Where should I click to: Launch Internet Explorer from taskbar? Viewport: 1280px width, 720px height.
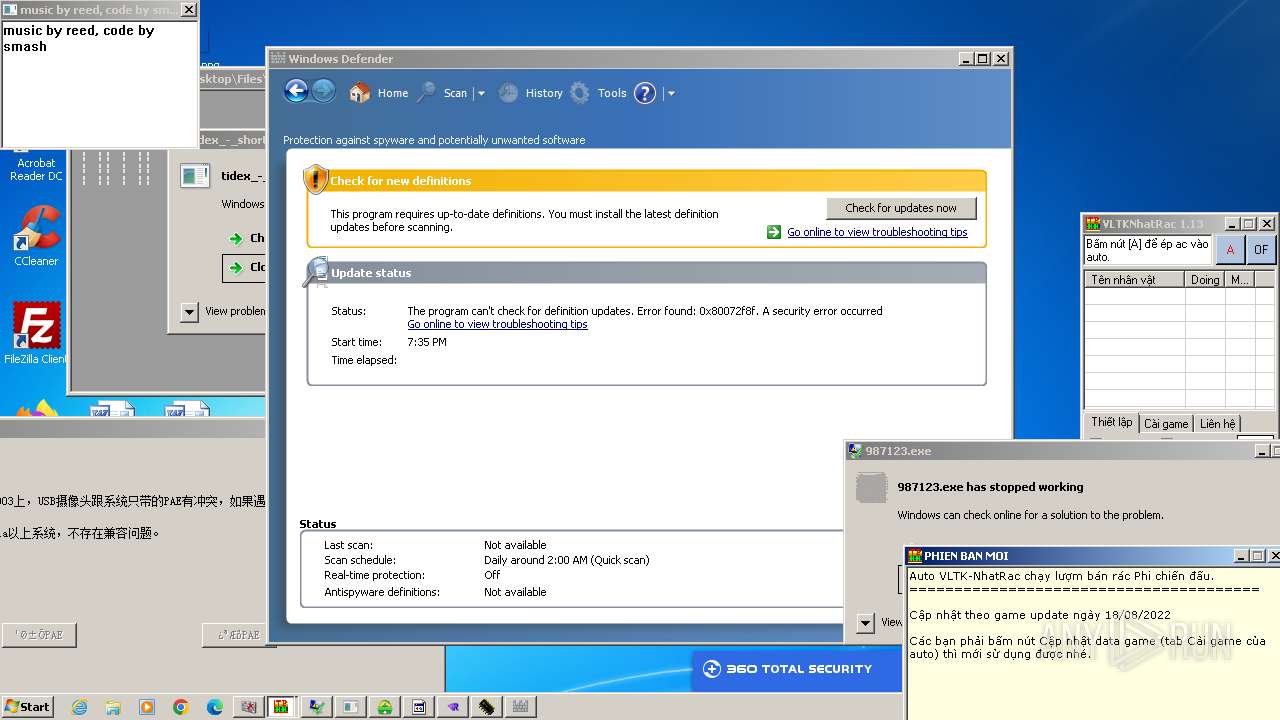[80, 707]
